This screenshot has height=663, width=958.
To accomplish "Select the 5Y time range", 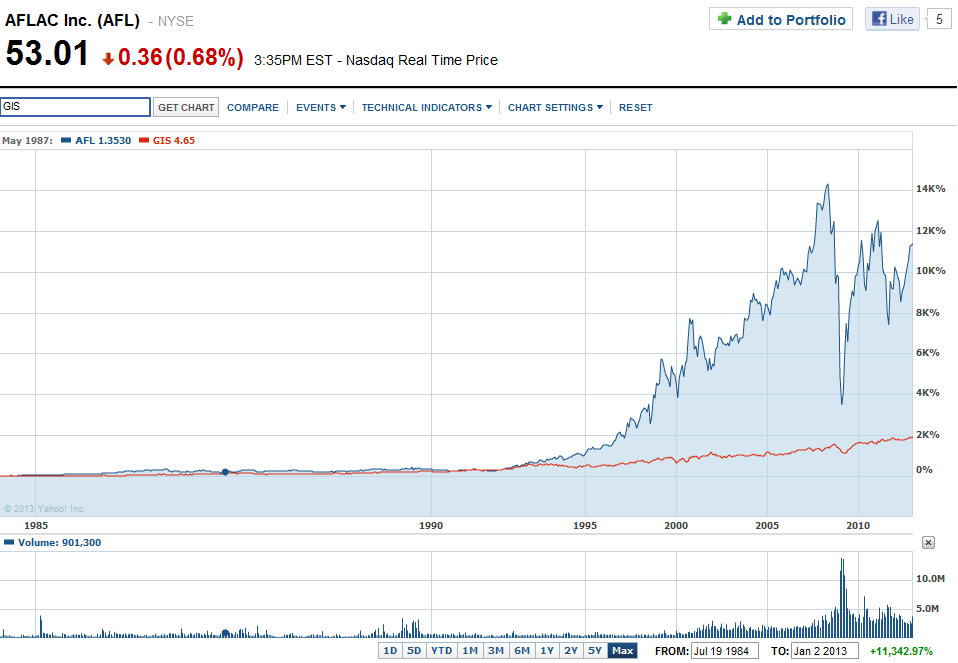I will [594, 651].
